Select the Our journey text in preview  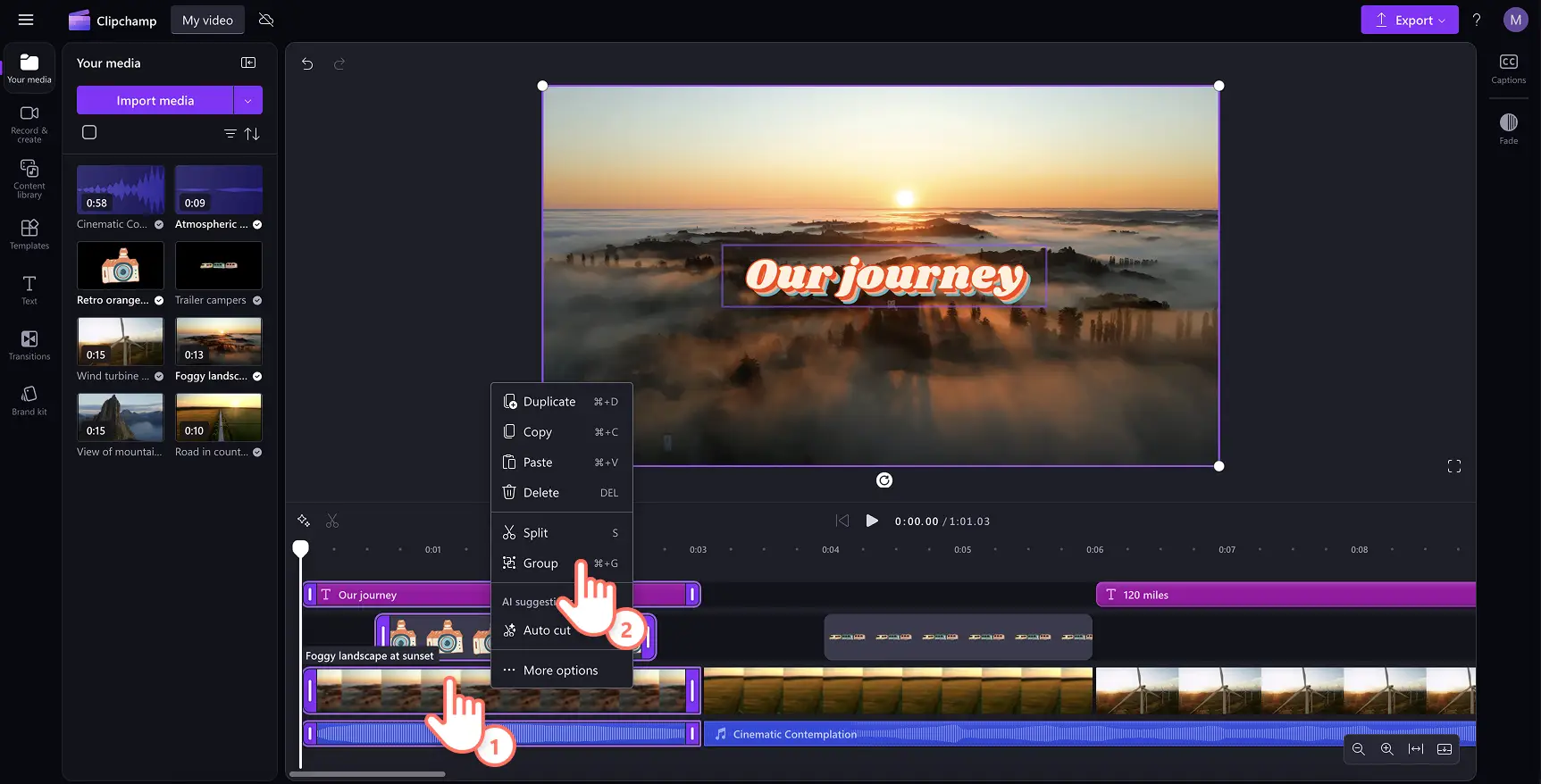(885, 277)
